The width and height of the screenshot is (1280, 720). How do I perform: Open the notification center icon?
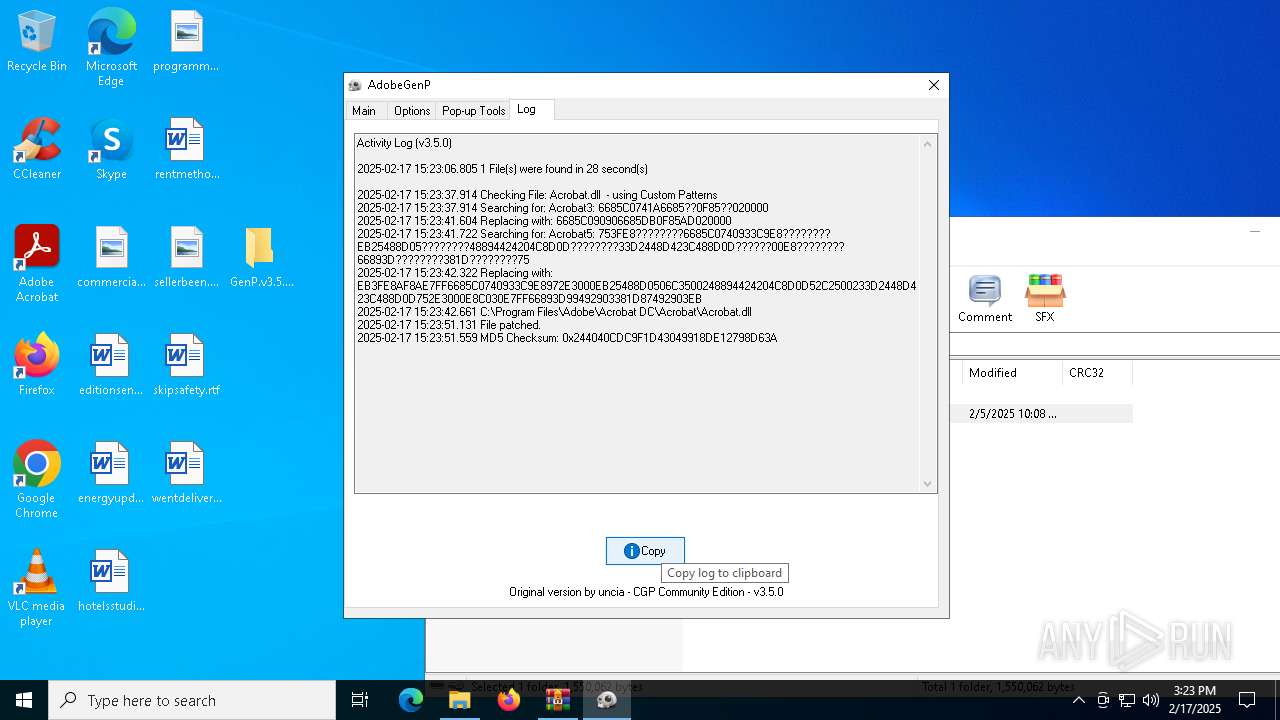(1247, 700)
